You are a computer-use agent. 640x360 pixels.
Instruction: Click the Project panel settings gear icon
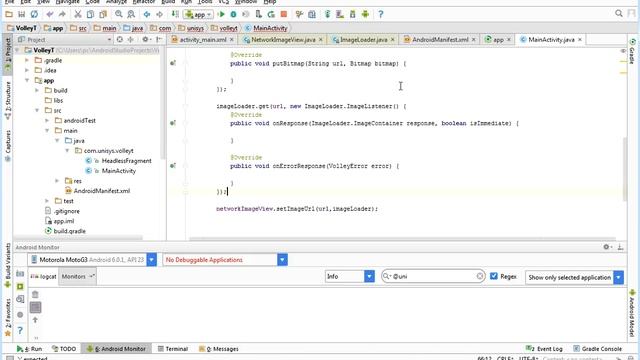(145, 40)
